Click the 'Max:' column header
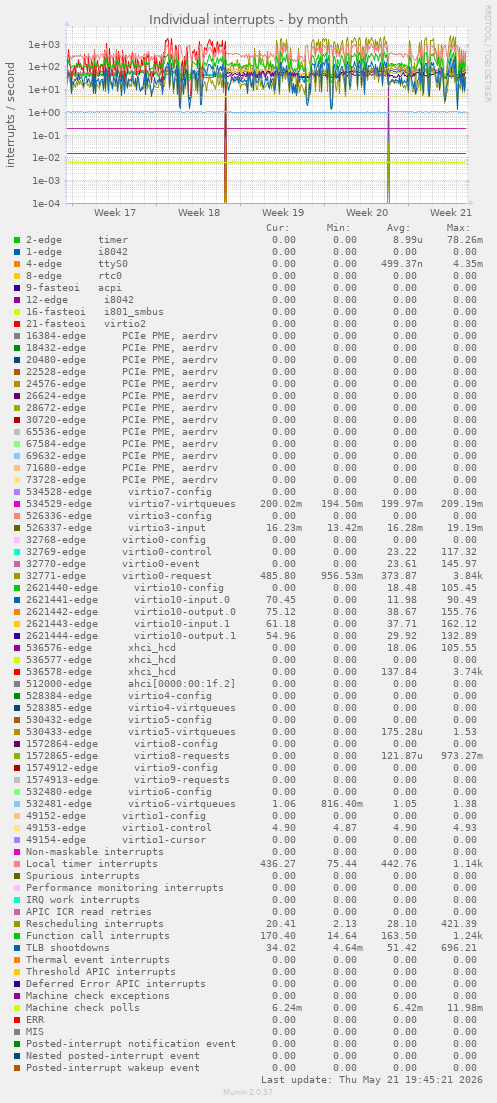The image size is (497, 1103). pyautogui.click(x=458, y=228)
